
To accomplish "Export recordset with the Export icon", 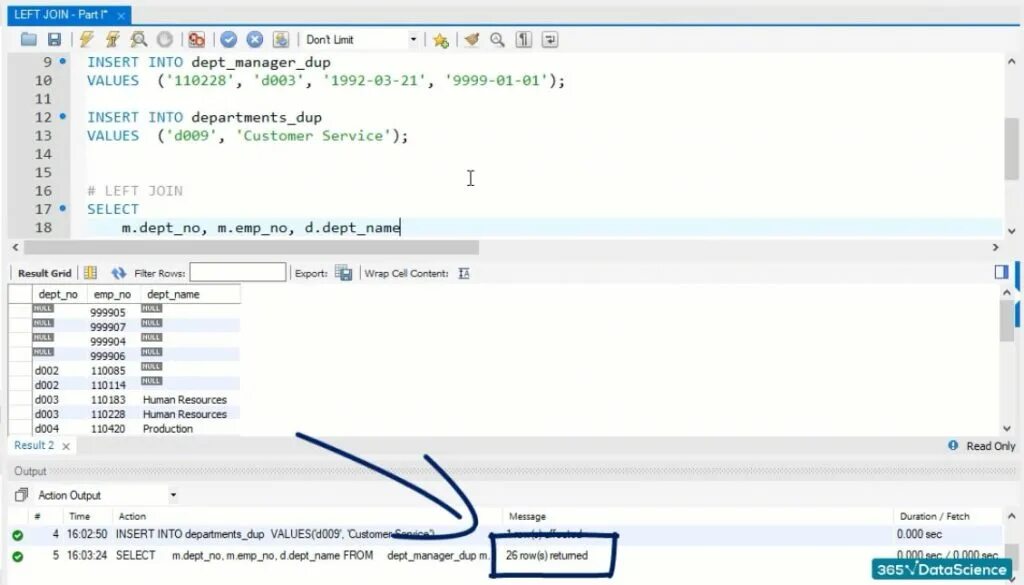I will (344, 273).
